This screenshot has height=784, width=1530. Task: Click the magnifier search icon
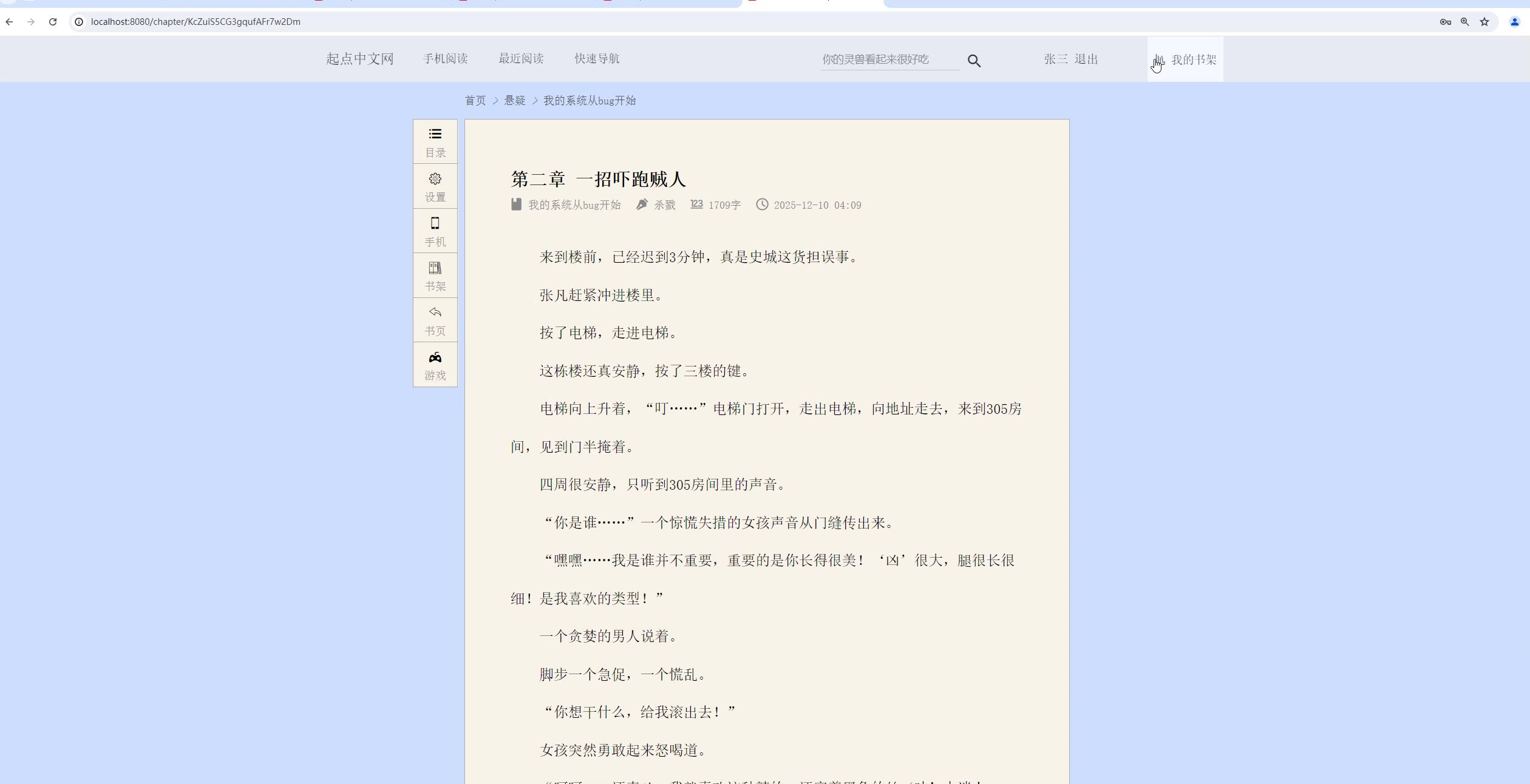(974, 61)
